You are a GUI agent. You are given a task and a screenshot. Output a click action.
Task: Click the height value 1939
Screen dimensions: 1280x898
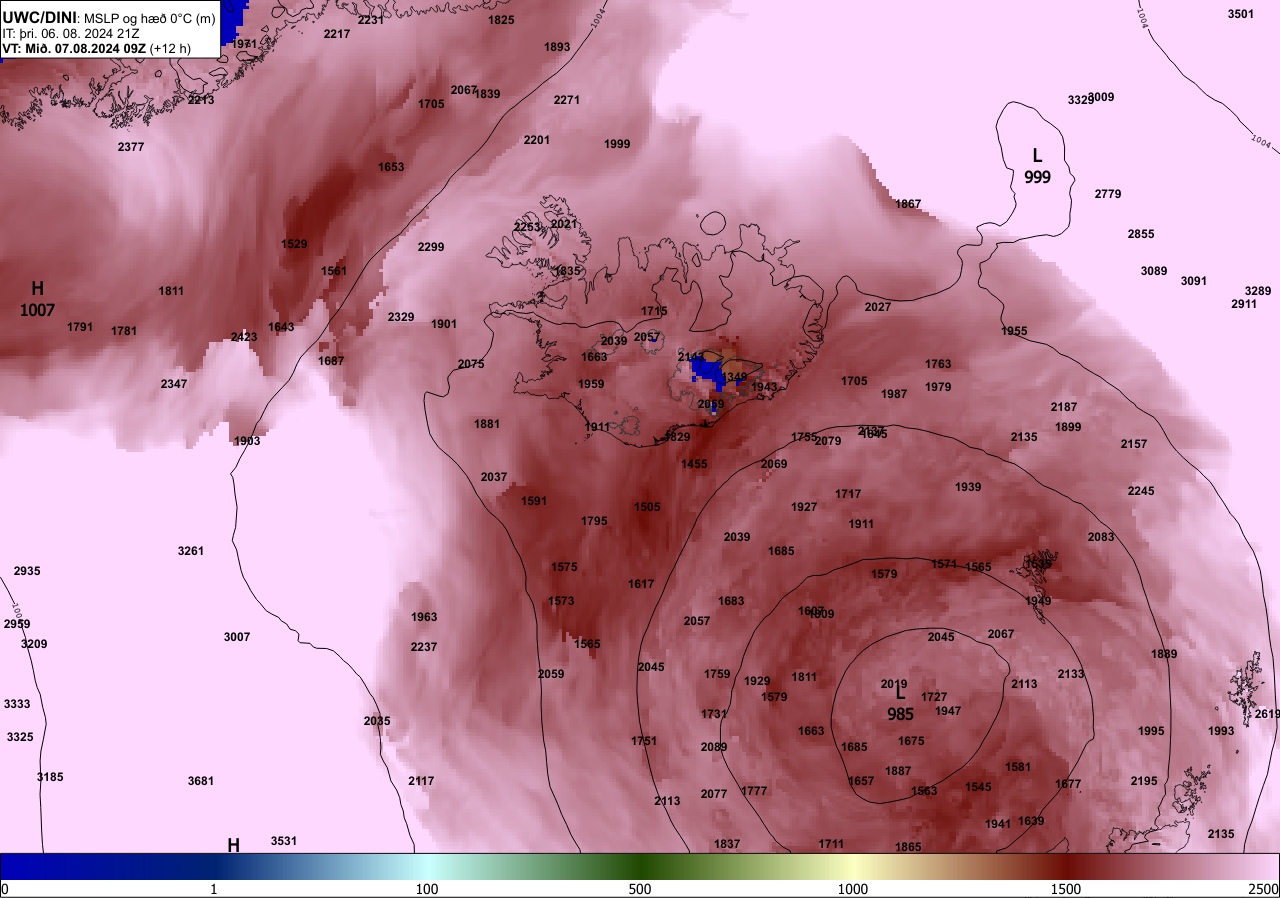[x=968, y=487]
